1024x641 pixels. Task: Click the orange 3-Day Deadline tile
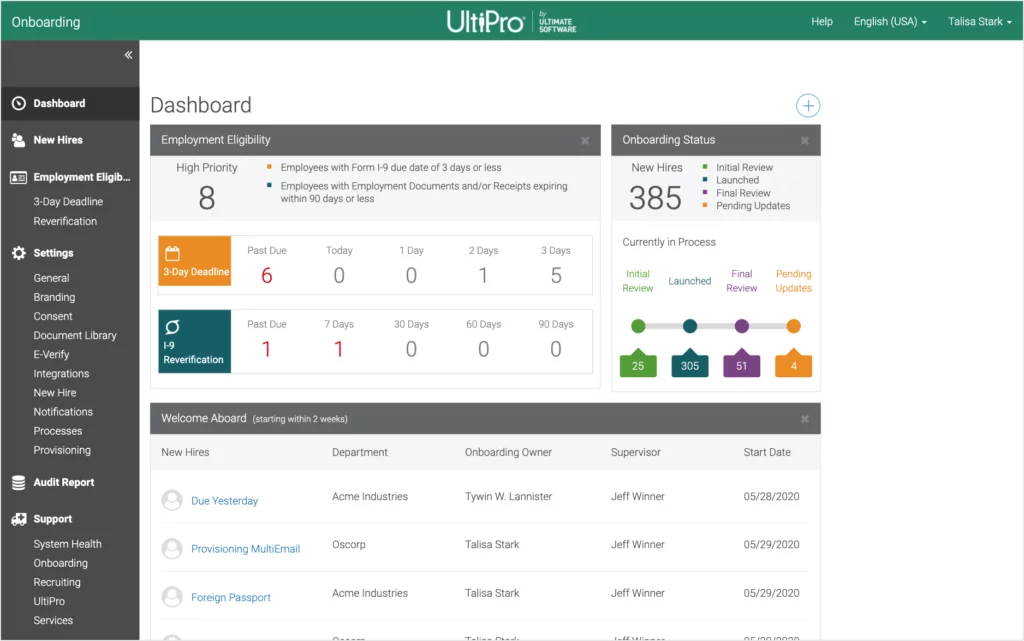(195, 262)
